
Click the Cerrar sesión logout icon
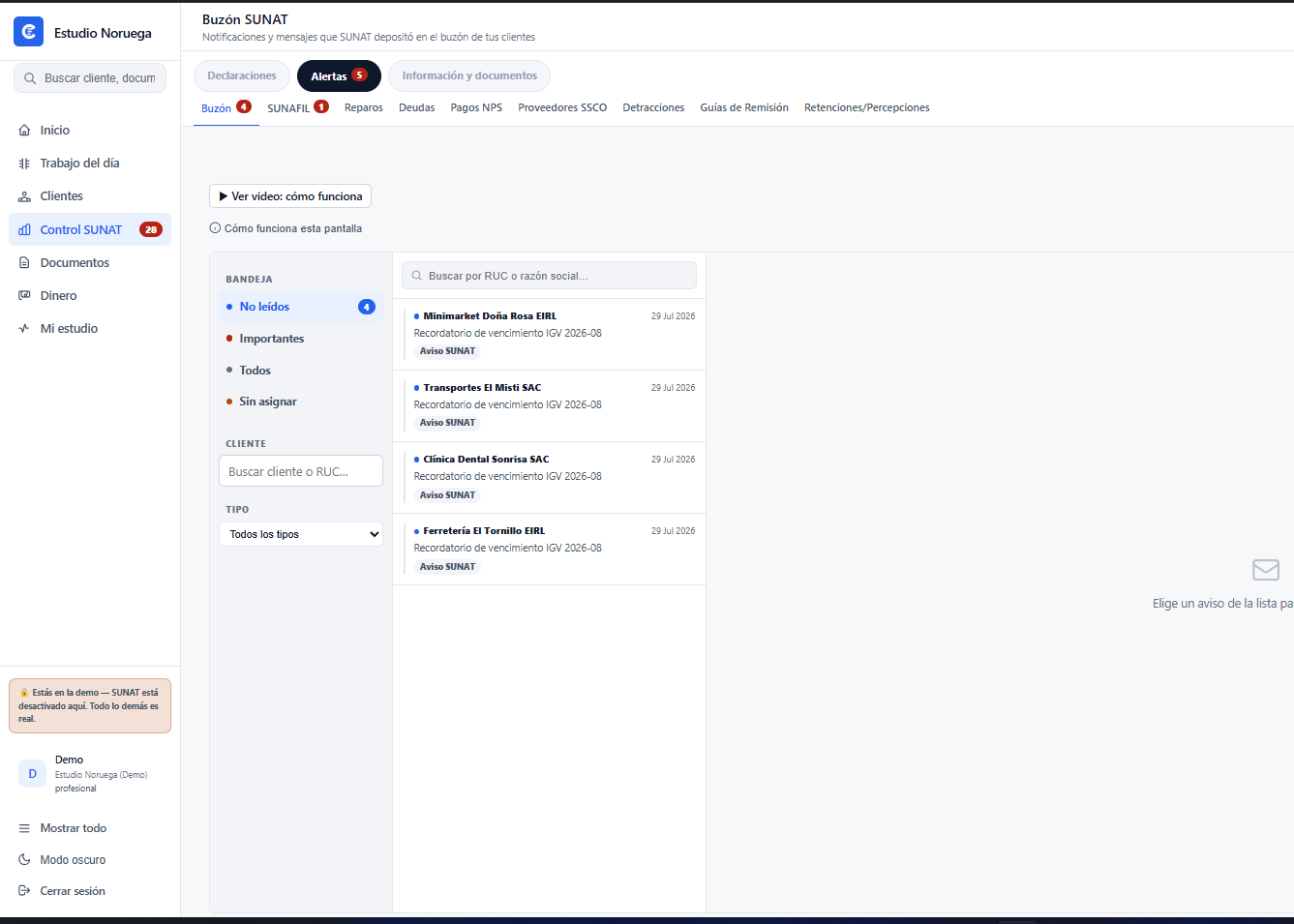coord(24,891)
